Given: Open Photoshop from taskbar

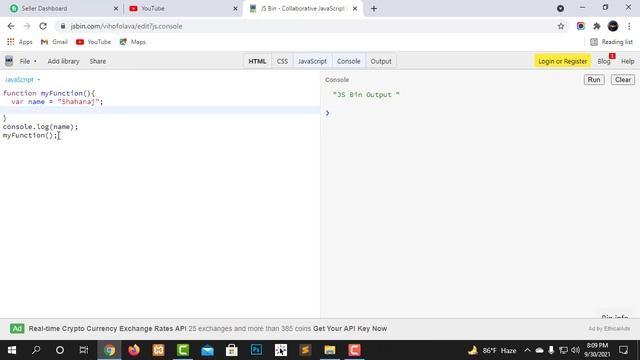Looking at the screenshot, I should click(x=256, y=350).
